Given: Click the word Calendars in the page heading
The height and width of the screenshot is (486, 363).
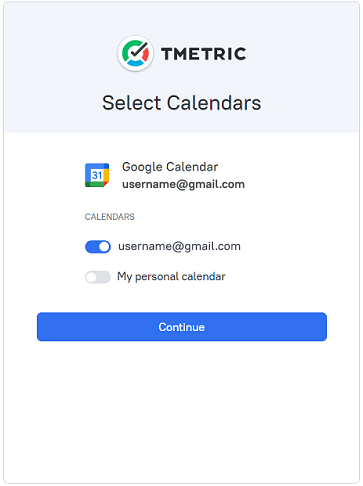Looking at the screenshot, I should [x=214, y=103].
